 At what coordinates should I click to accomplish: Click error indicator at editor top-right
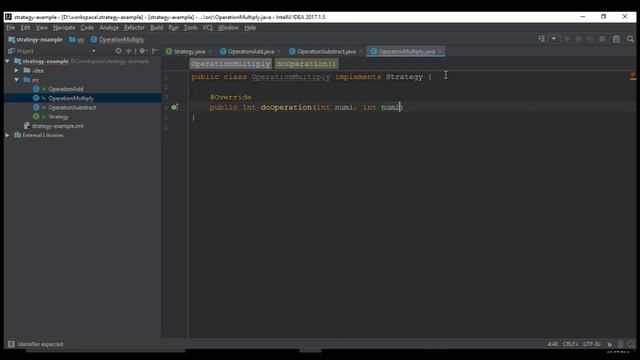tap(632, 76)
